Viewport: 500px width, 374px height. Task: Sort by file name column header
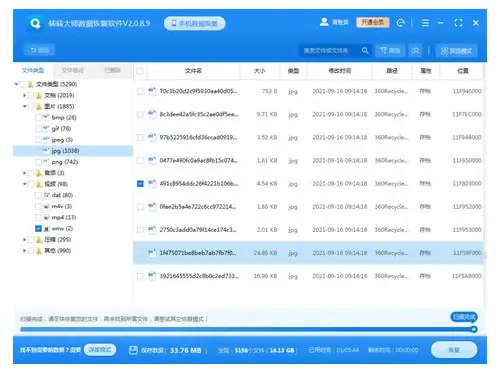(x=193, y=71)
